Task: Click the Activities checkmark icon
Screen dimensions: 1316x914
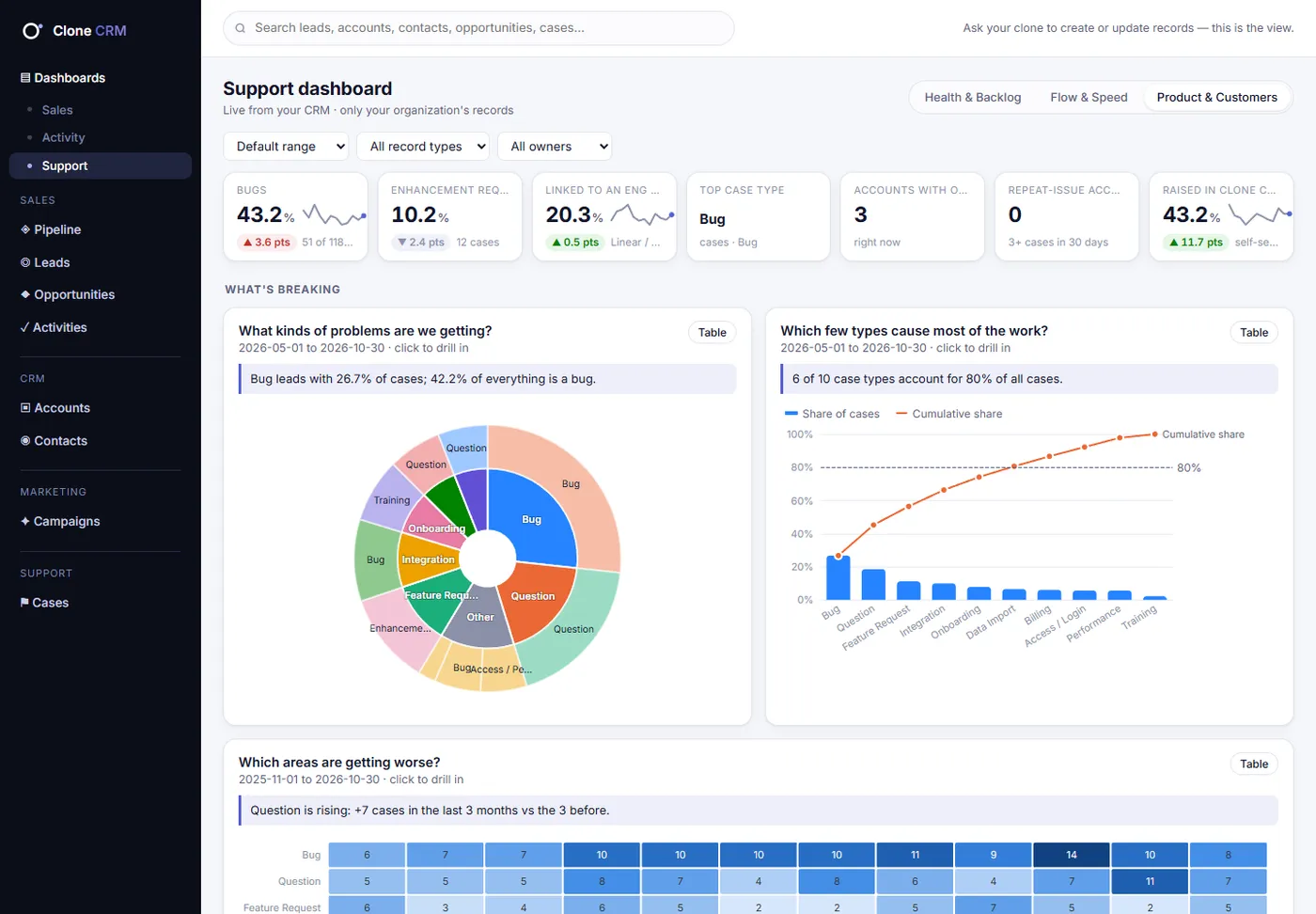Action: click(24, 327)
